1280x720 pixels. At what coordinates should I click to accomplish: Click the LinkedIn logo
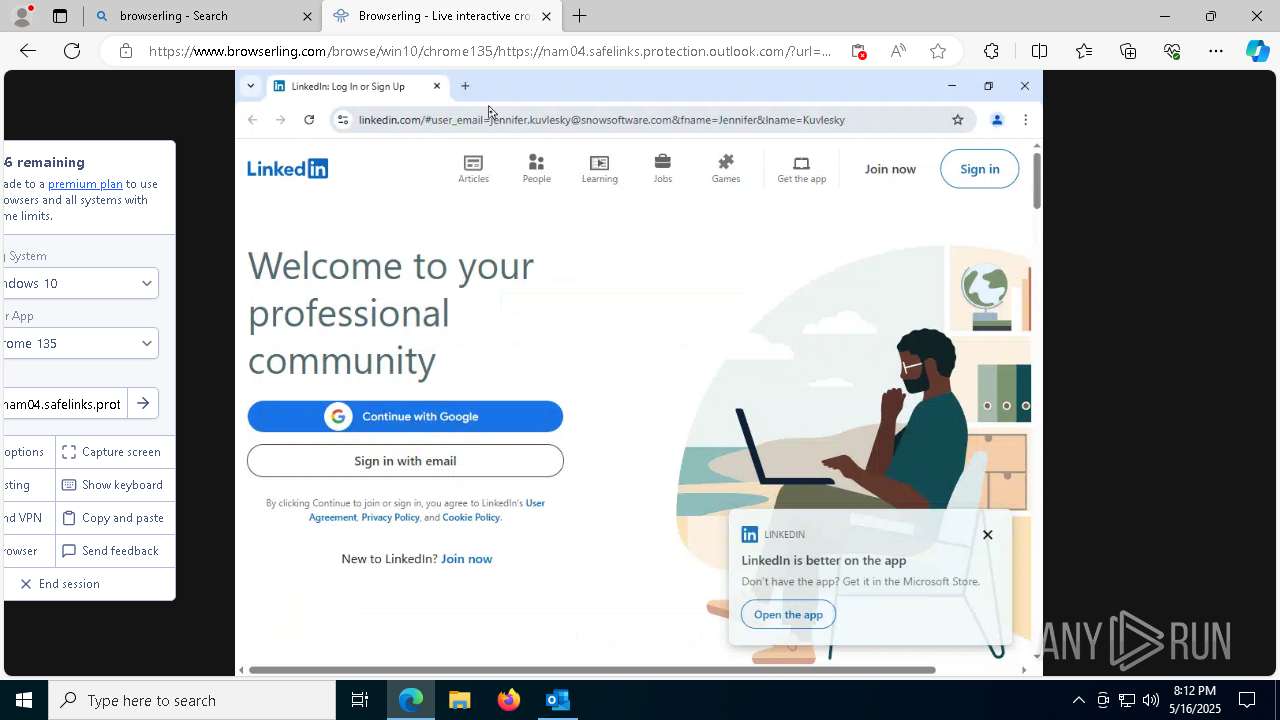[288, 168]
